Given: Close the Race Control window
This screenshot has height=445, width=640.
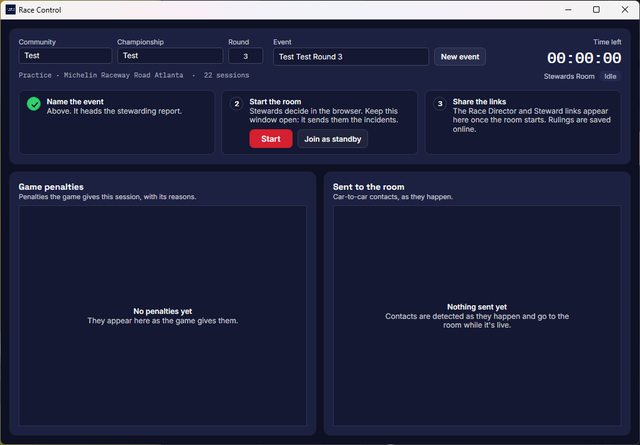Looking at the screenshot, I should 625,9.
